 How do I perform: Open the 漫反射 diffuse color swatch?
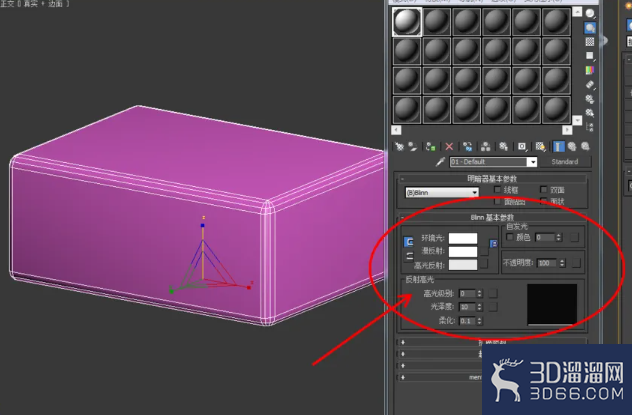tap(463, 251)
